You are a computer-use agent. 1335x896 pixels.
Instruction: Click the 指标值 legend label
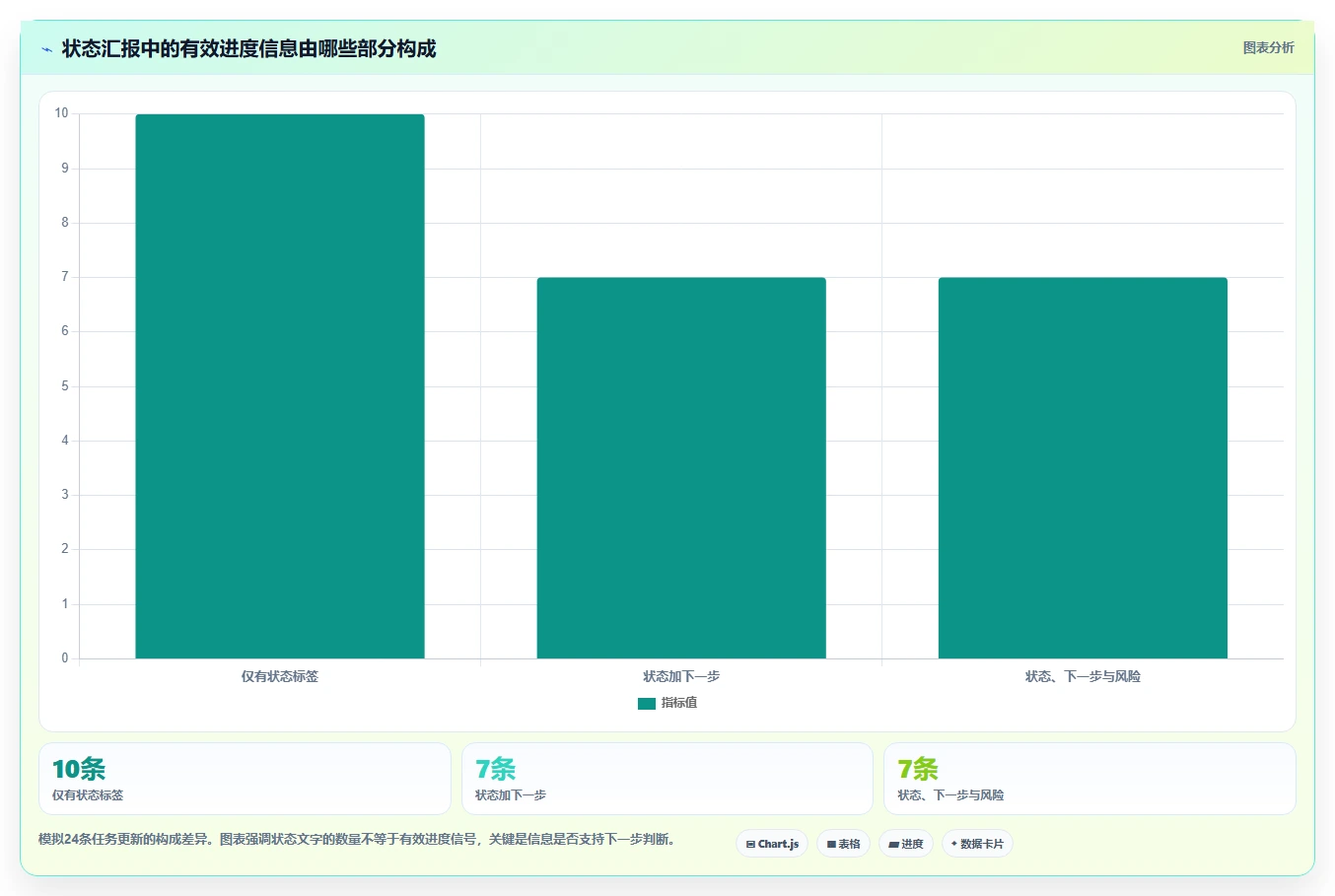(679, 703)
